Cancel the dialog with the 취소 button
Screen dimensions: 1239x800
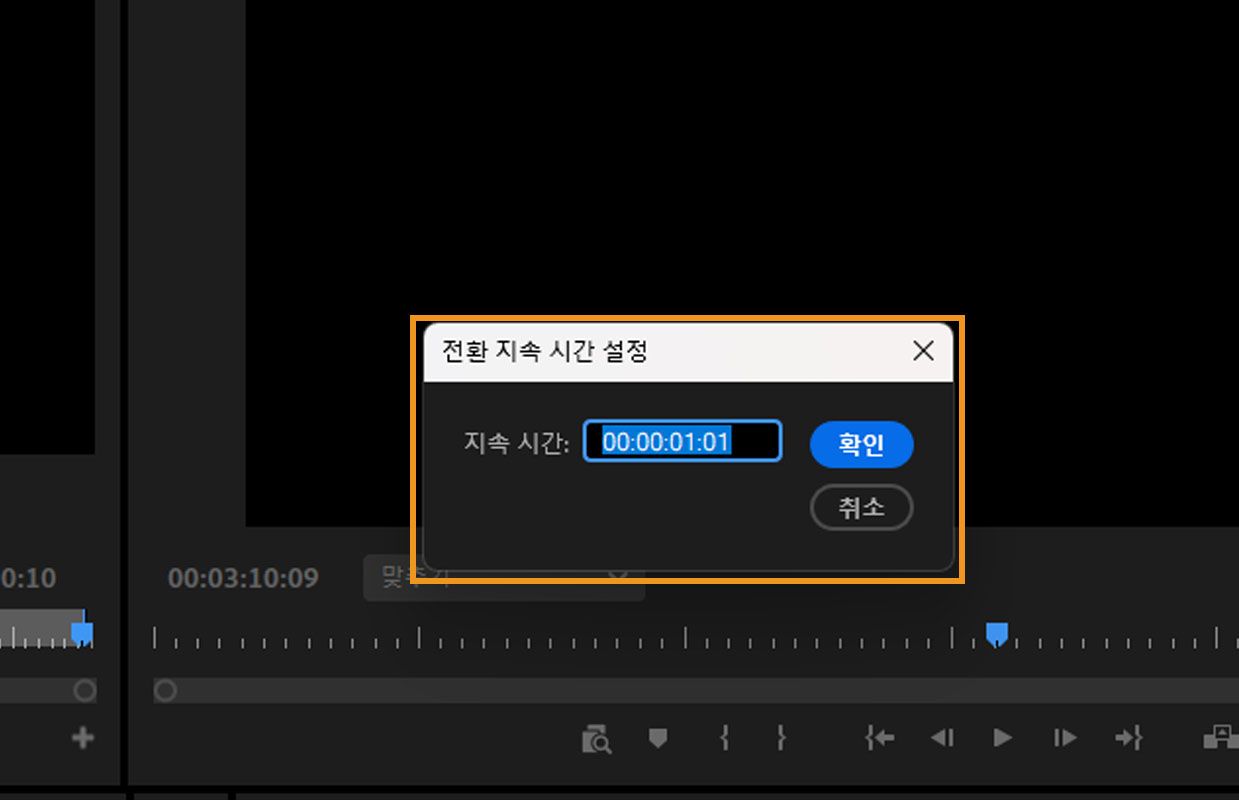point(860,507)
